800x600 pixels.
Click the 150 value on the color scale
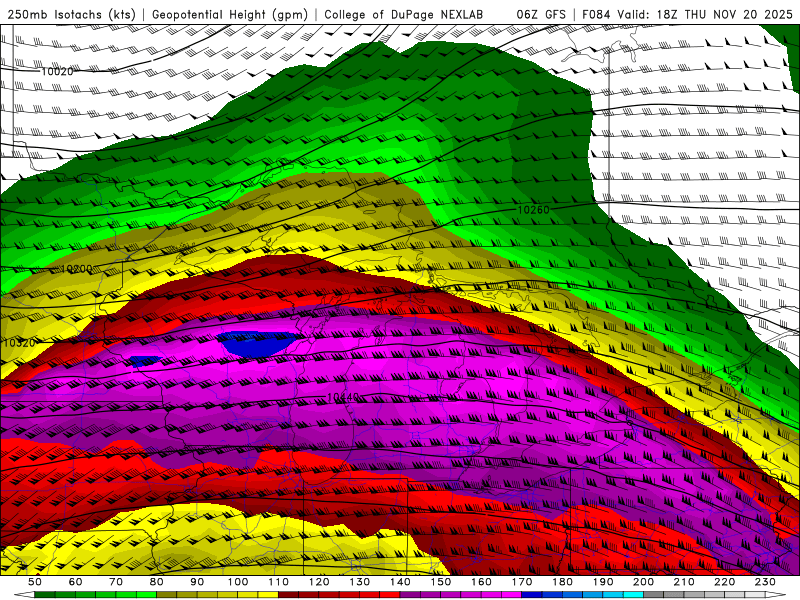(x=441, y=582)
